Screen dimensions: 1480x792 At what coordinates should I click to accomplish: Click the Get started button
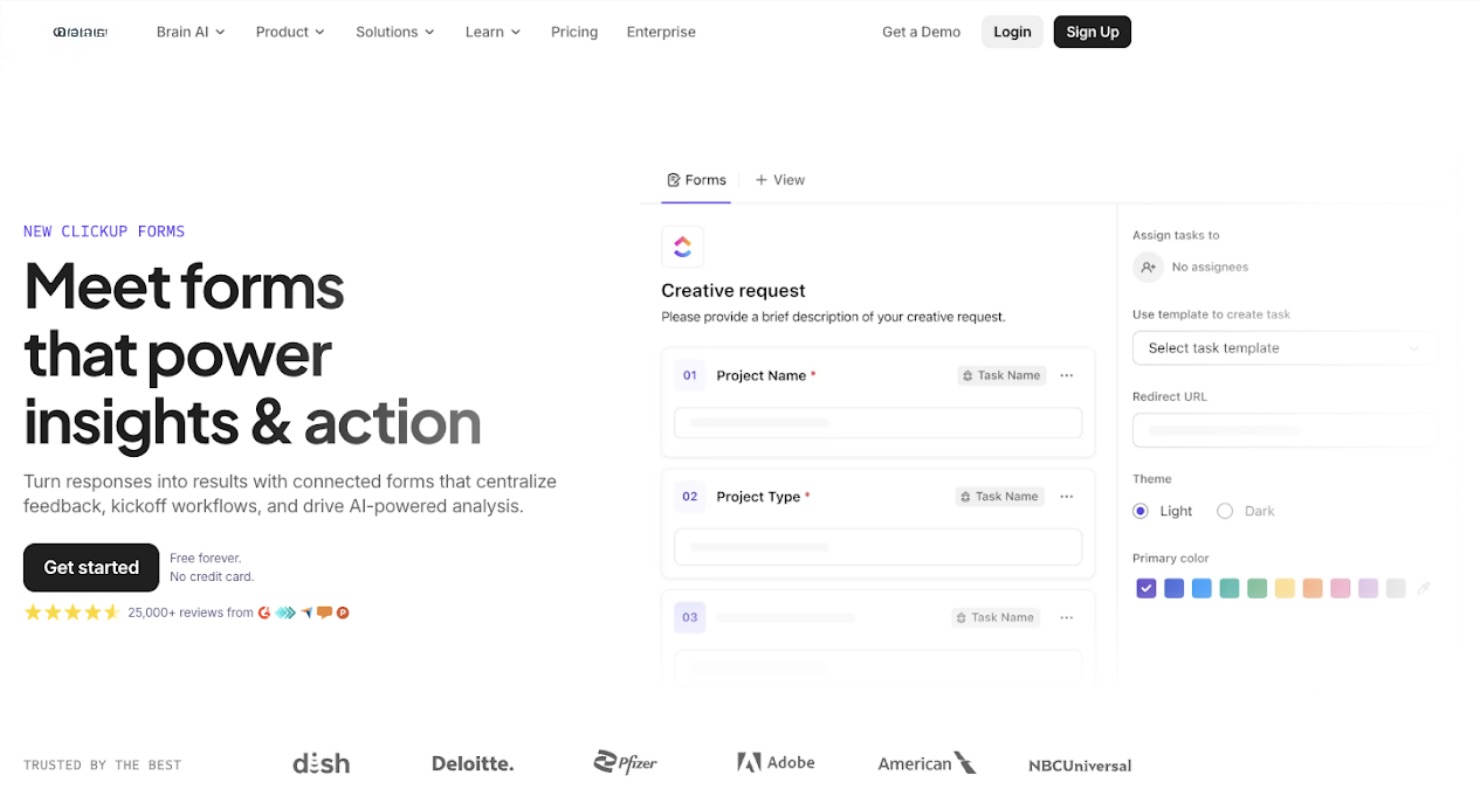91,567
